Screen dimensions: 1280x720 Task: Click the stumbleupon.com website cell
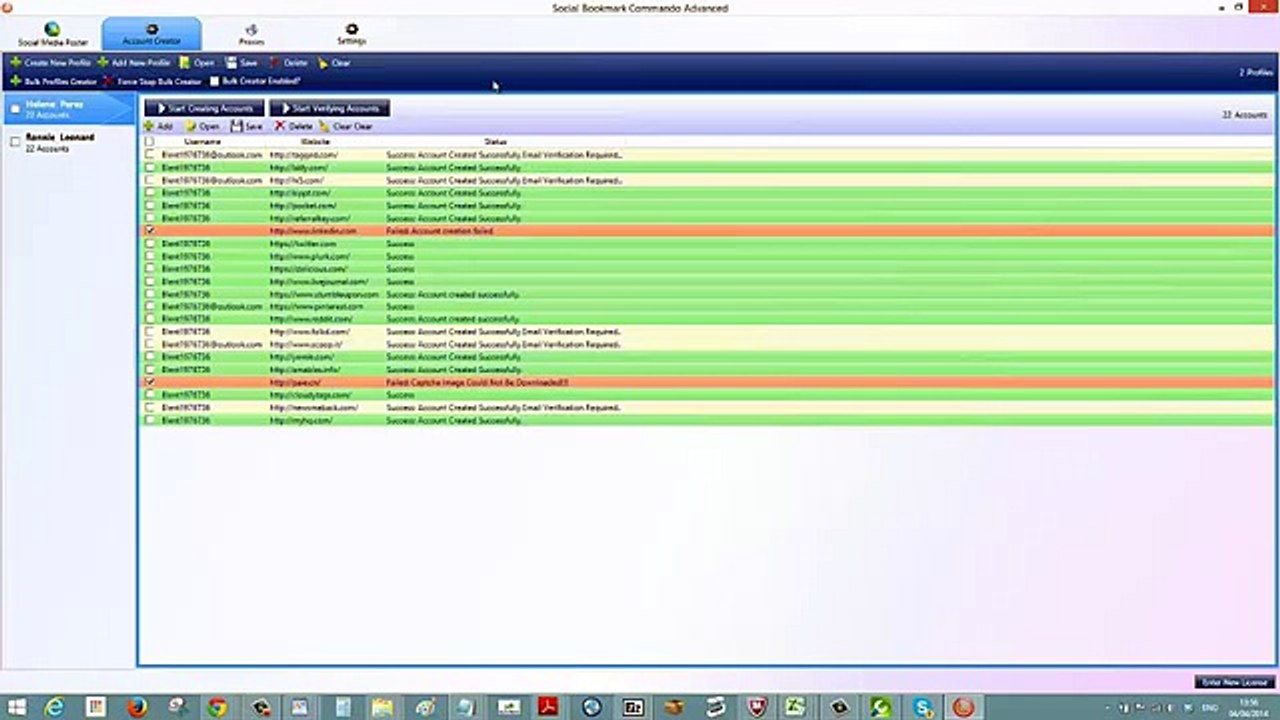pyautogui.click(x=324, y=294)
